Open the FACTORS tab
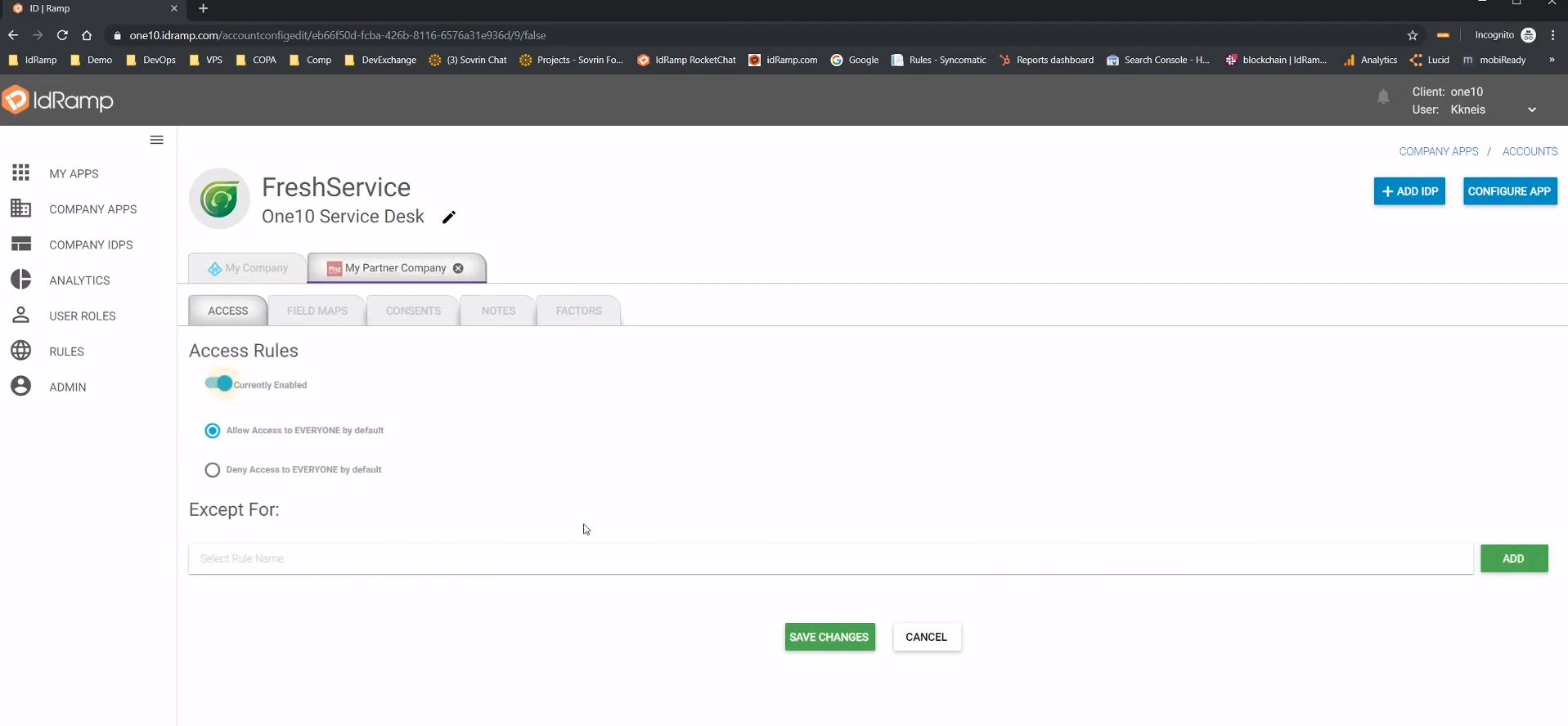This screenshot has width=1568, height=726. [578, 311]
